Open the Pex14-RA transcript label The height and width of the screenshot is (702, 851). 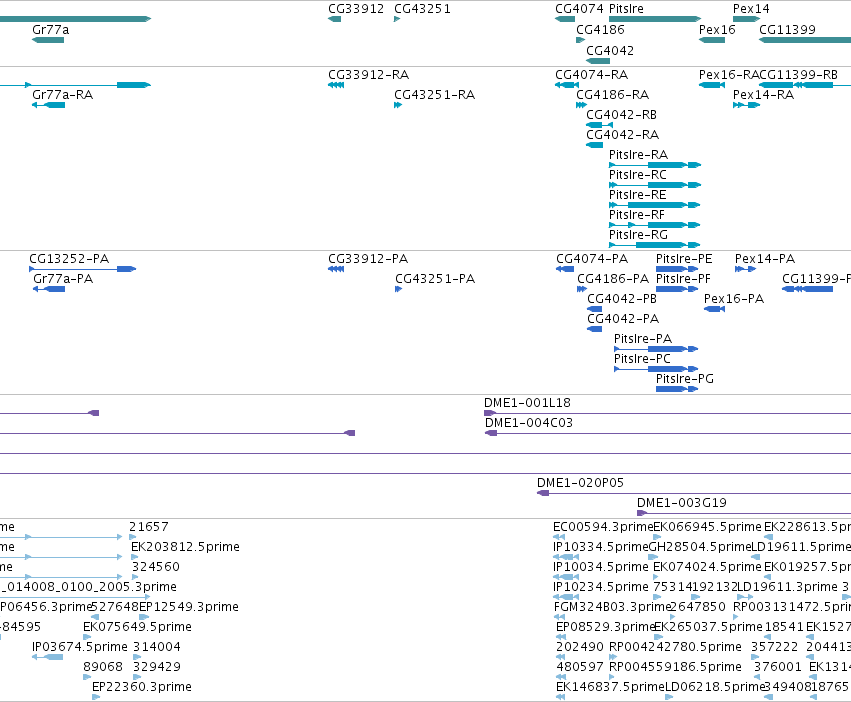[x=763, y=95]
